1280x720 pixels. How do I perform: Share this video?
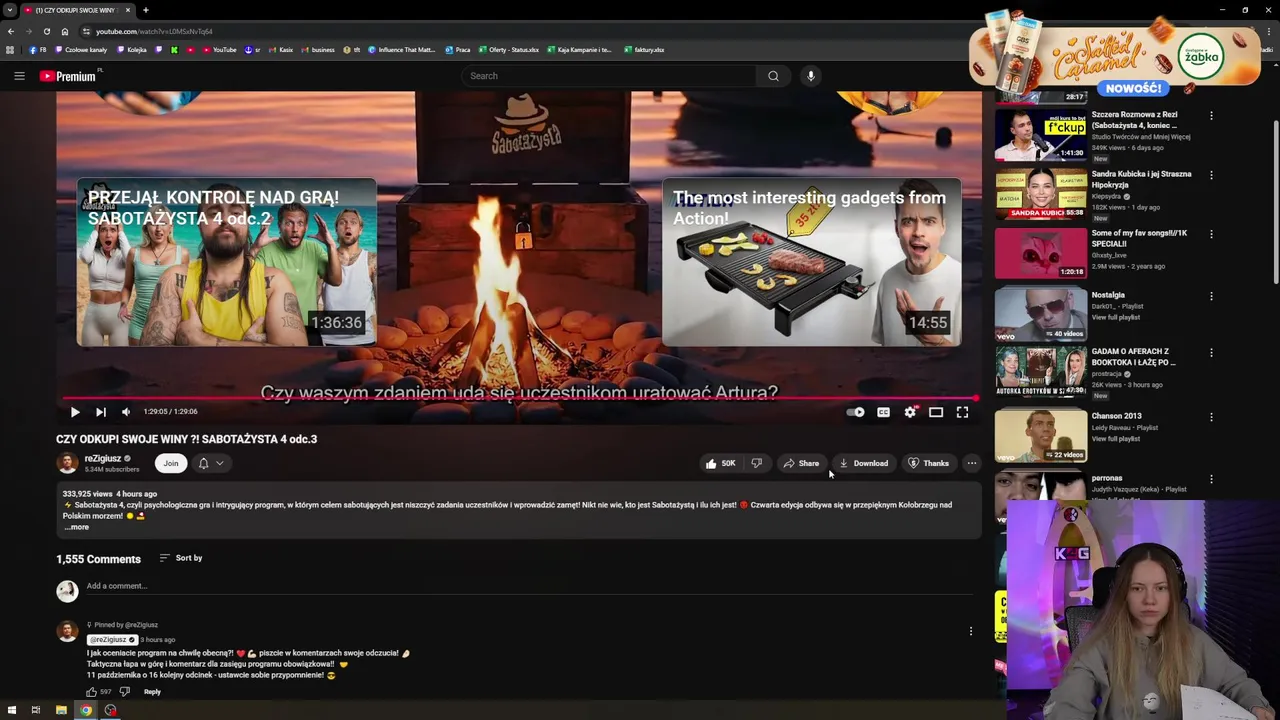coord(801,463)
